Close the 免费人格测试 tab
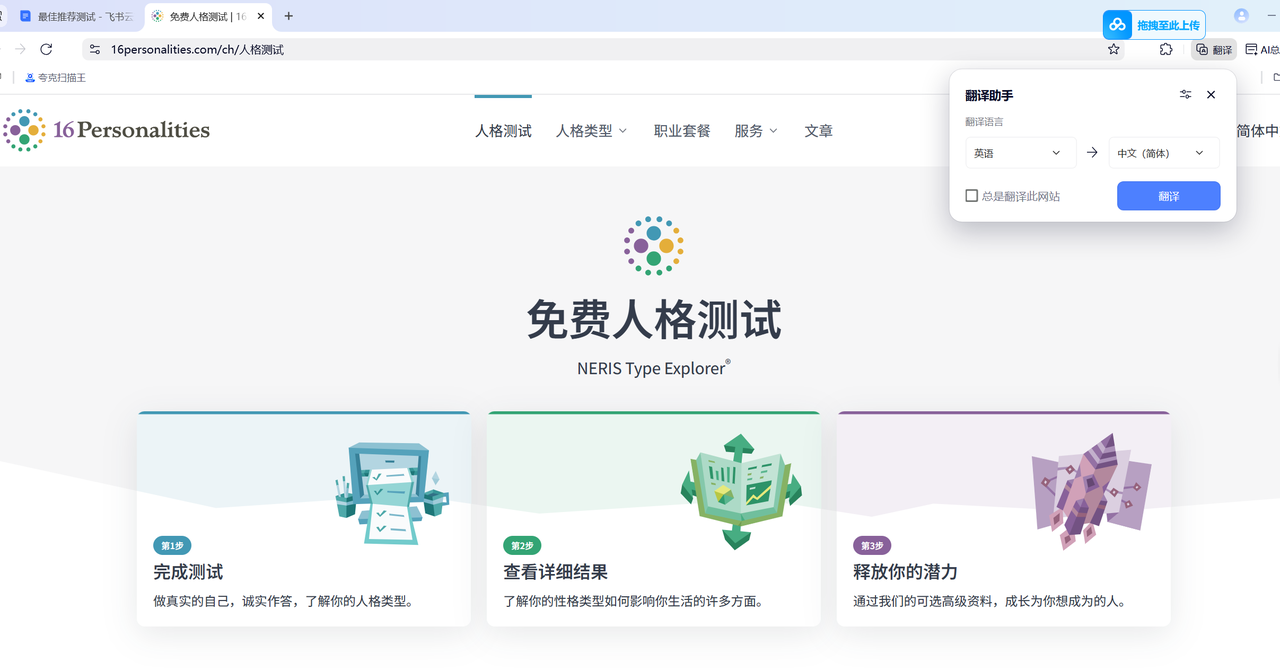Screen dimensions: 1280x671 pos(261,16)
